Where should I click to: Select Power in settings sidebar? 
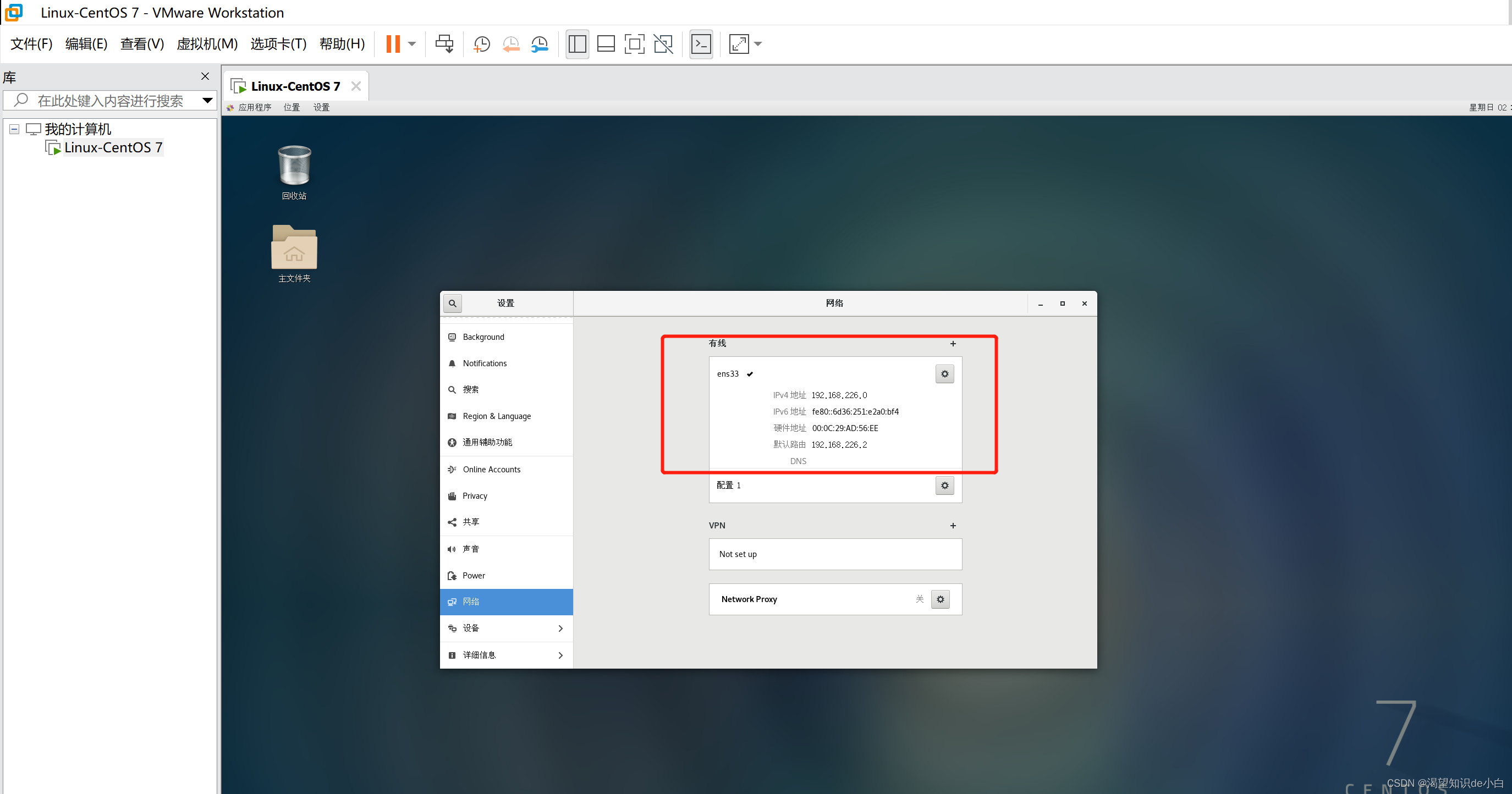point(507,576)
